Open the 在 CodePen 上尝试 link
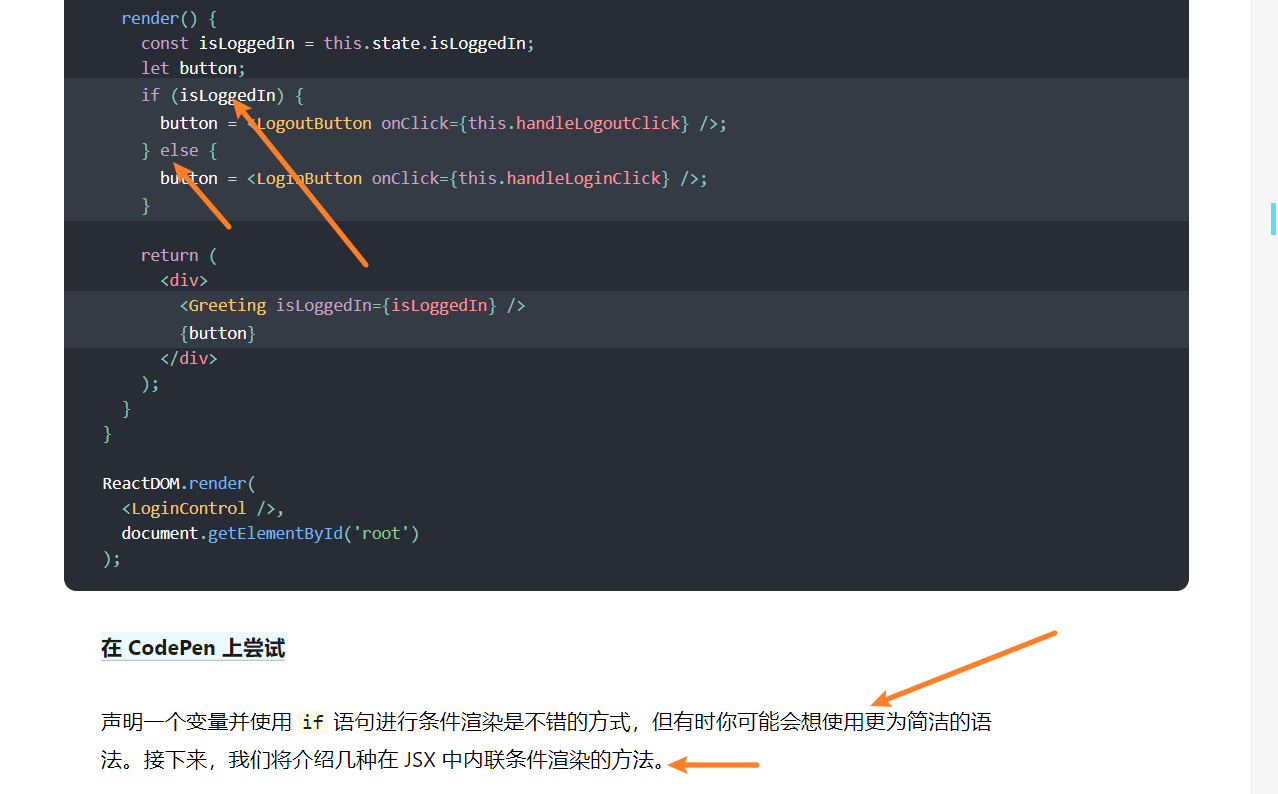 point(192,647)
